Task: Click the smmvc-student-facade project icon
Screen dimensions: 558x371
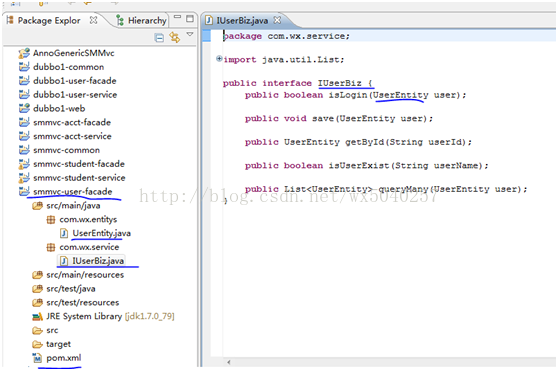Action: [24, 164]
